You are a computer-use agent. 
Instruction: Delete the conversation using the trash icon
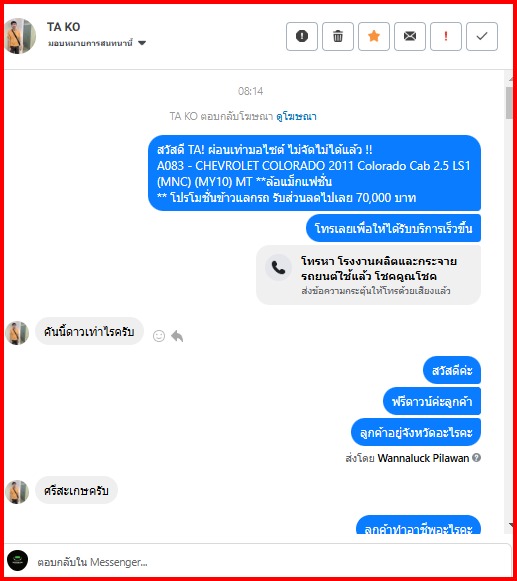pos(338,36)
